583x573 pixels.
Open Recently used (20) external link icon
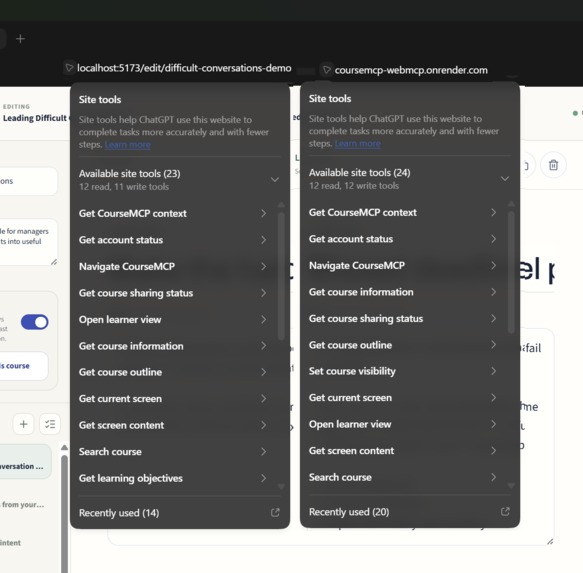505,512
